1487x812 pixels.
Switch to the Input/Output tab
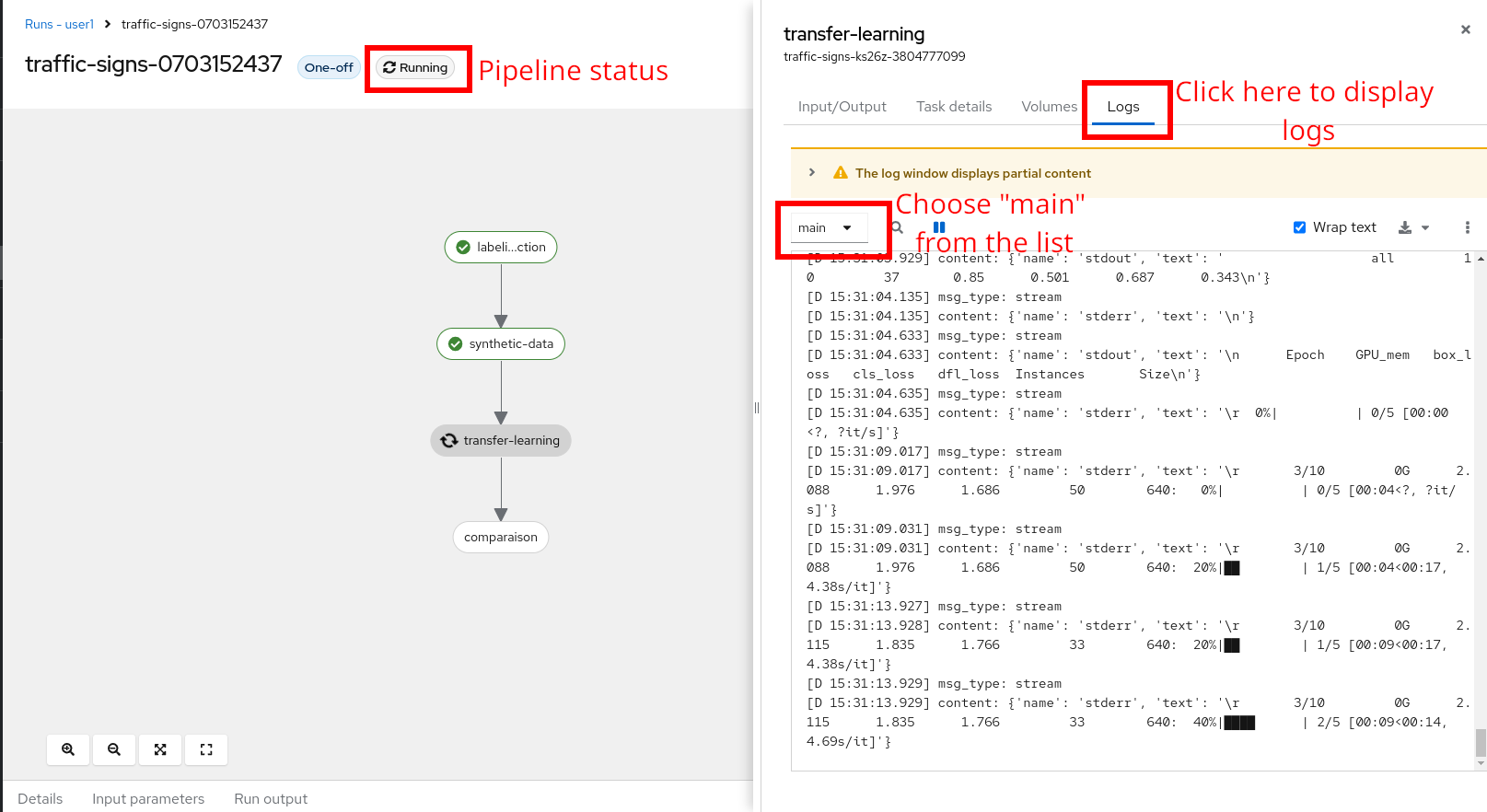[842, 107]
